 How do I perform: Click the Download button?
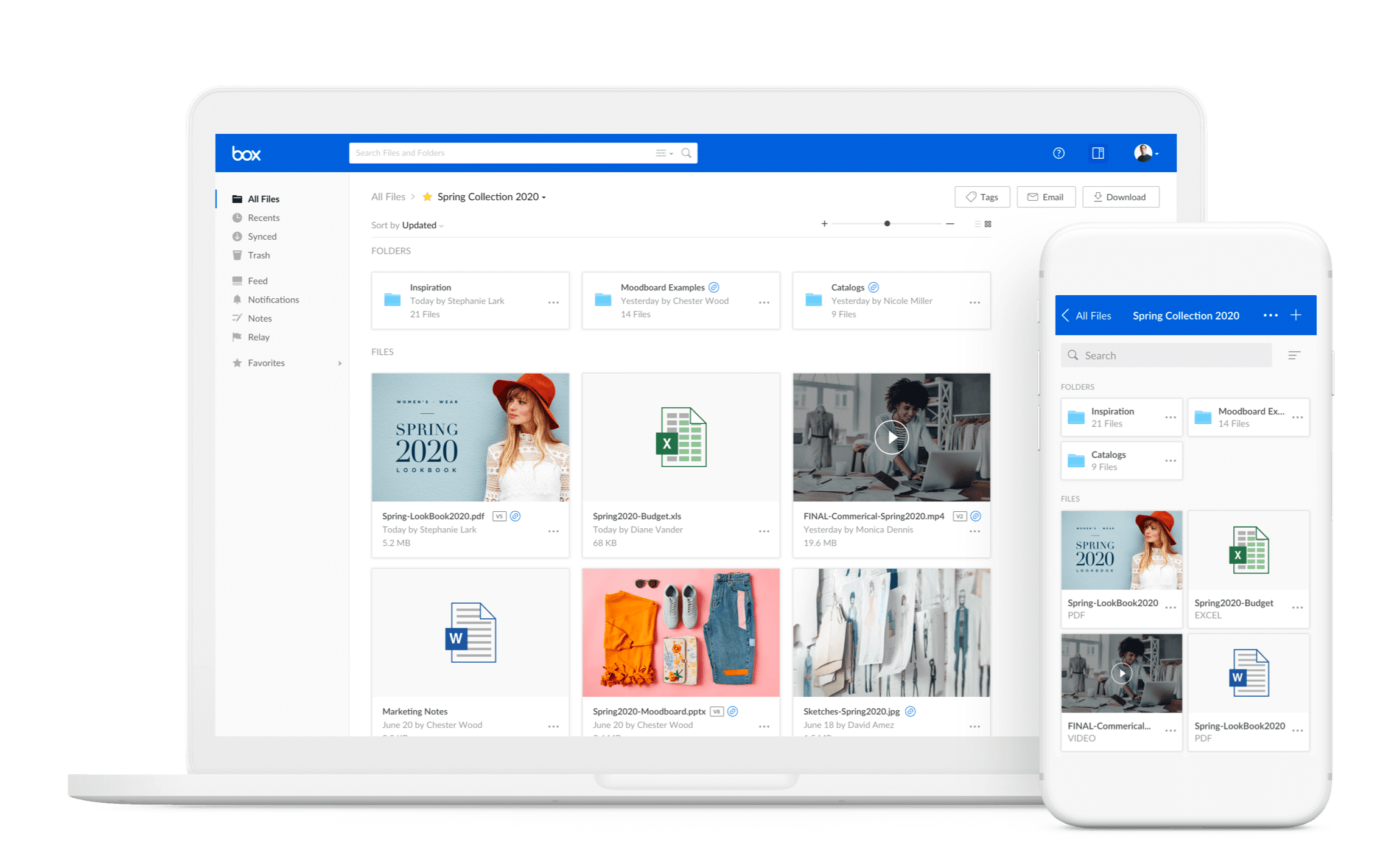click(1121, 197)
